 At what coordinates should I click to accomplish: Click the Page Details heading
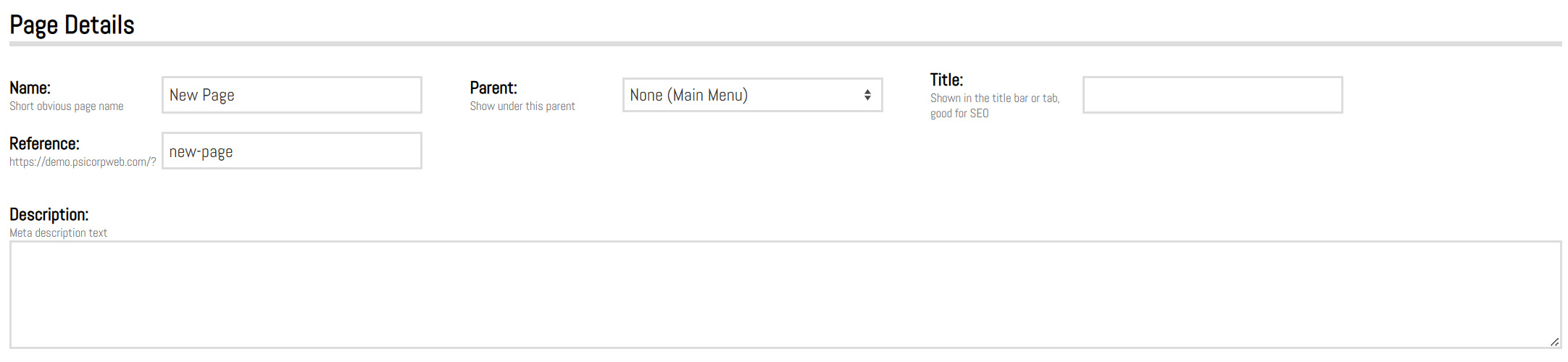click(72, 25)
